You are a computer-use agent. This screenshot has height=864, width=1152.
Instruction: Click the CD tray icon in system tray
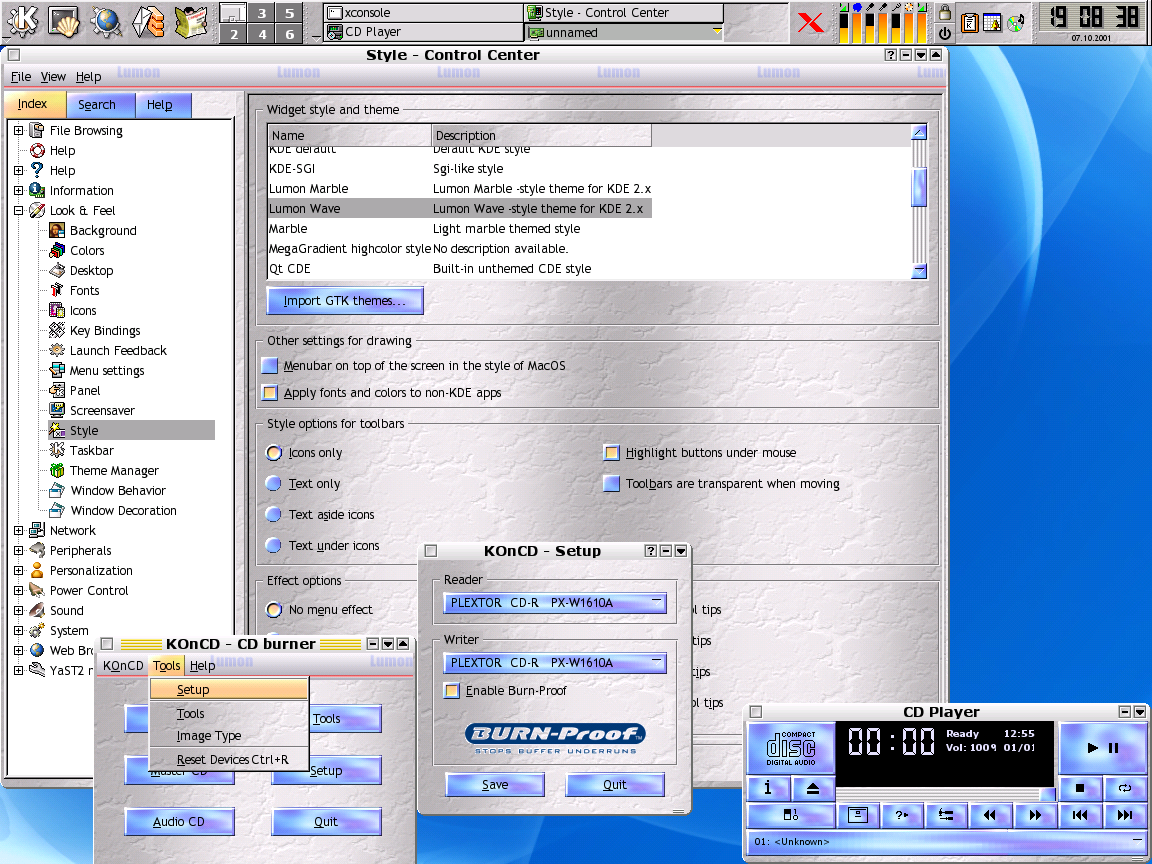pyautogui.click(x=1015, y=23)
